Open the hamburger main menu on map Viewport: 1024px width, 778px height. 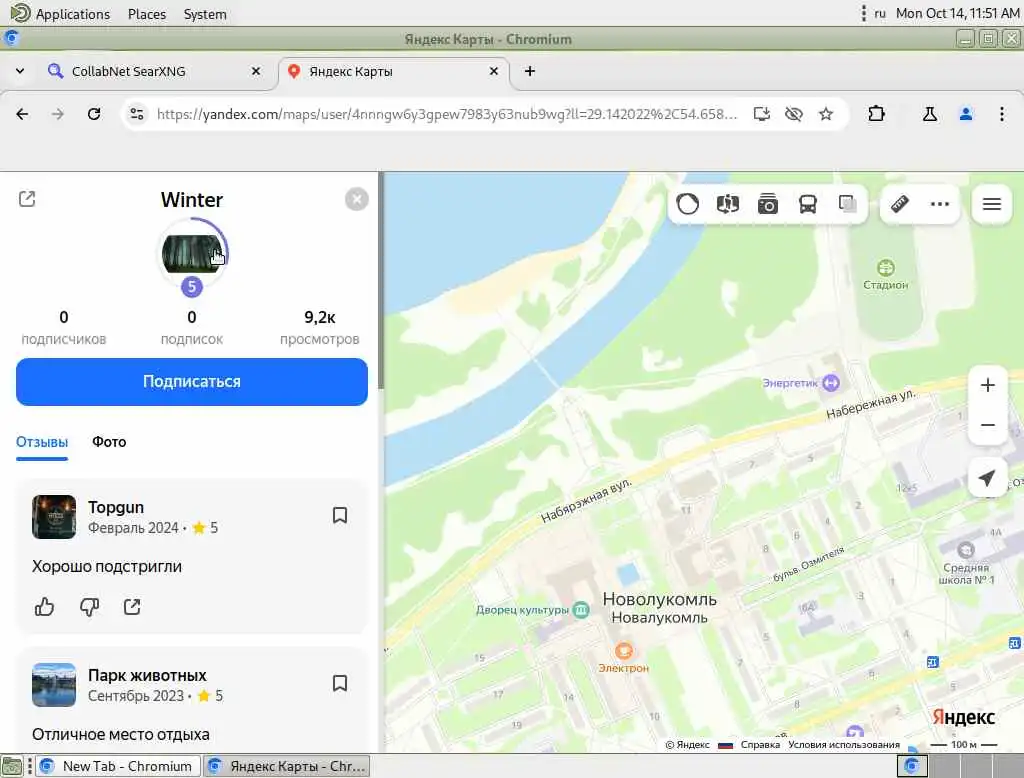(991, 204)
